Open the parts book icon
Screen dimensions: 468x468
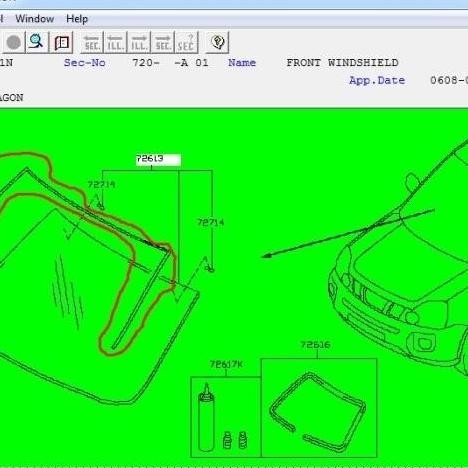pos(61,42)
